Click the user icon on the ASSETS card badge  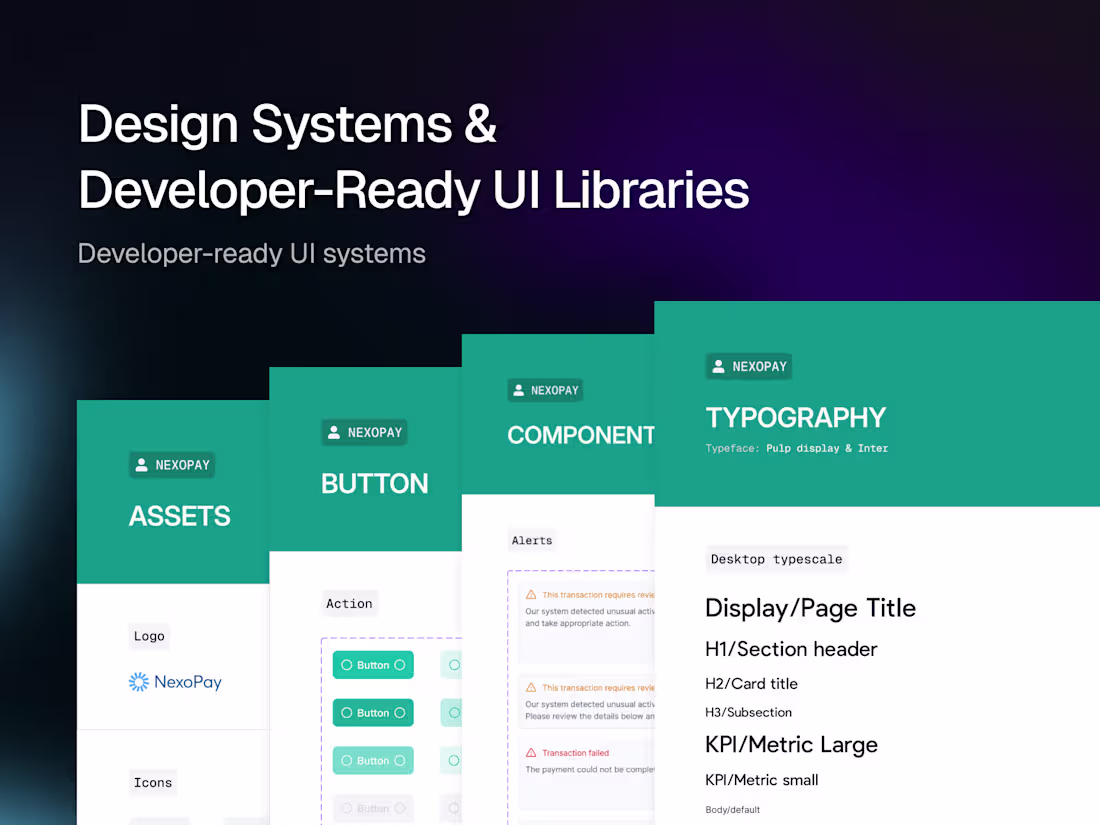click(x=141, y=465)
